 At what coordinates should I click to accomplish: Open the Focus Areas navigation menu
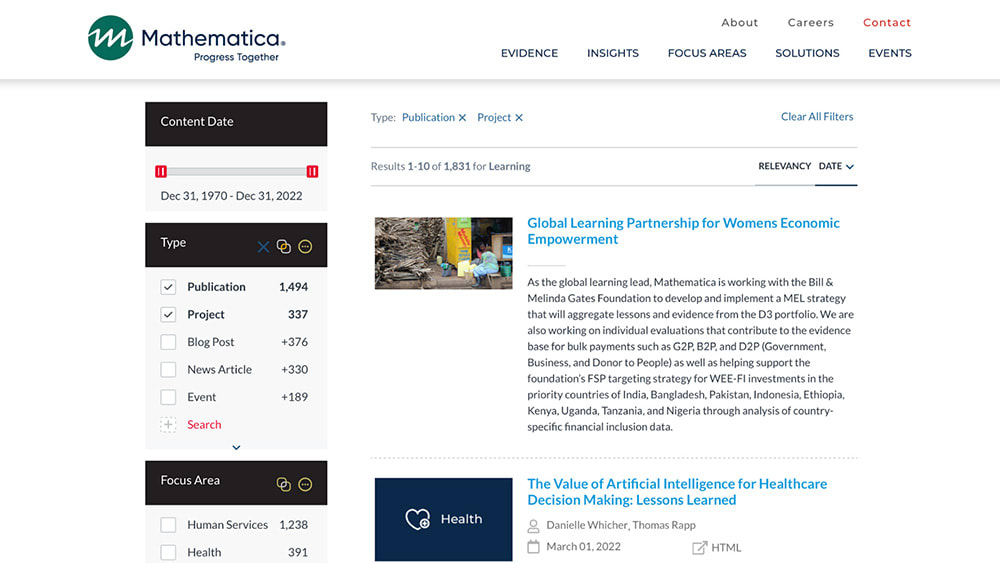click(x=707, y=53)
